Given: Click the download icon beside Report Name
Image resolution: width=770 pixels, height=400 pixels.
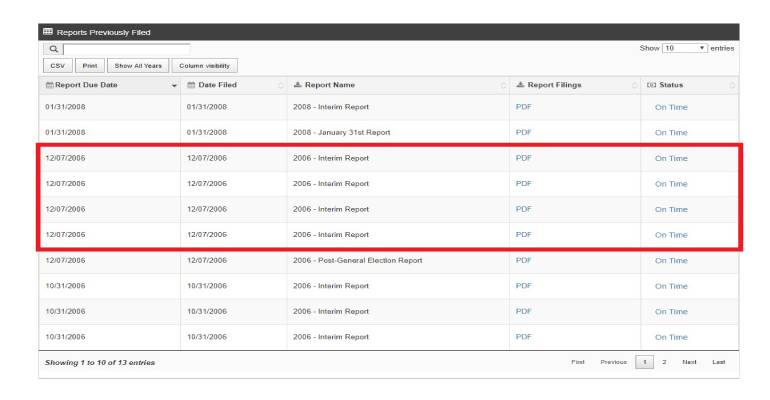Looking at the screenshot, I should coord(298,85).
